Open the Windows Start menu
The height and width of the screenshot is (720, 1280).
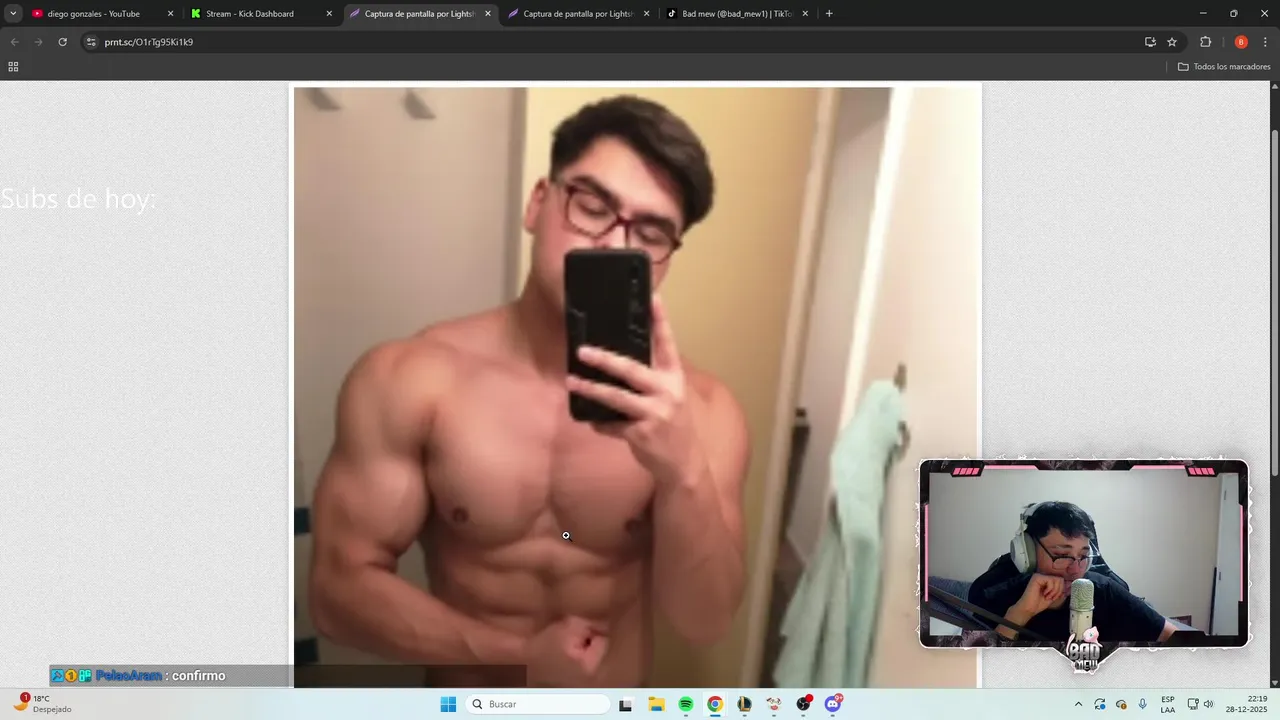tap(448, 704)
